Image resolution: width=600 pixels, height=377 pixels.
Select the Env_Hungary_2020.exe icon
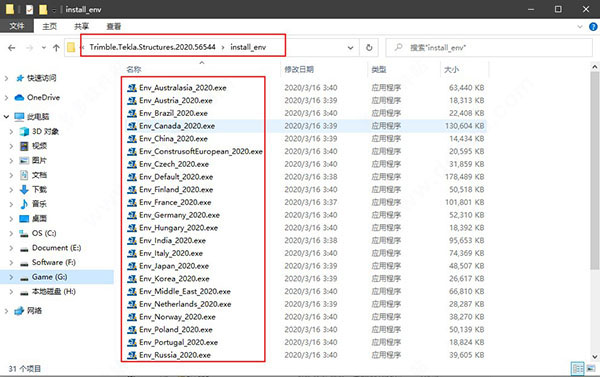coord(132,228)
